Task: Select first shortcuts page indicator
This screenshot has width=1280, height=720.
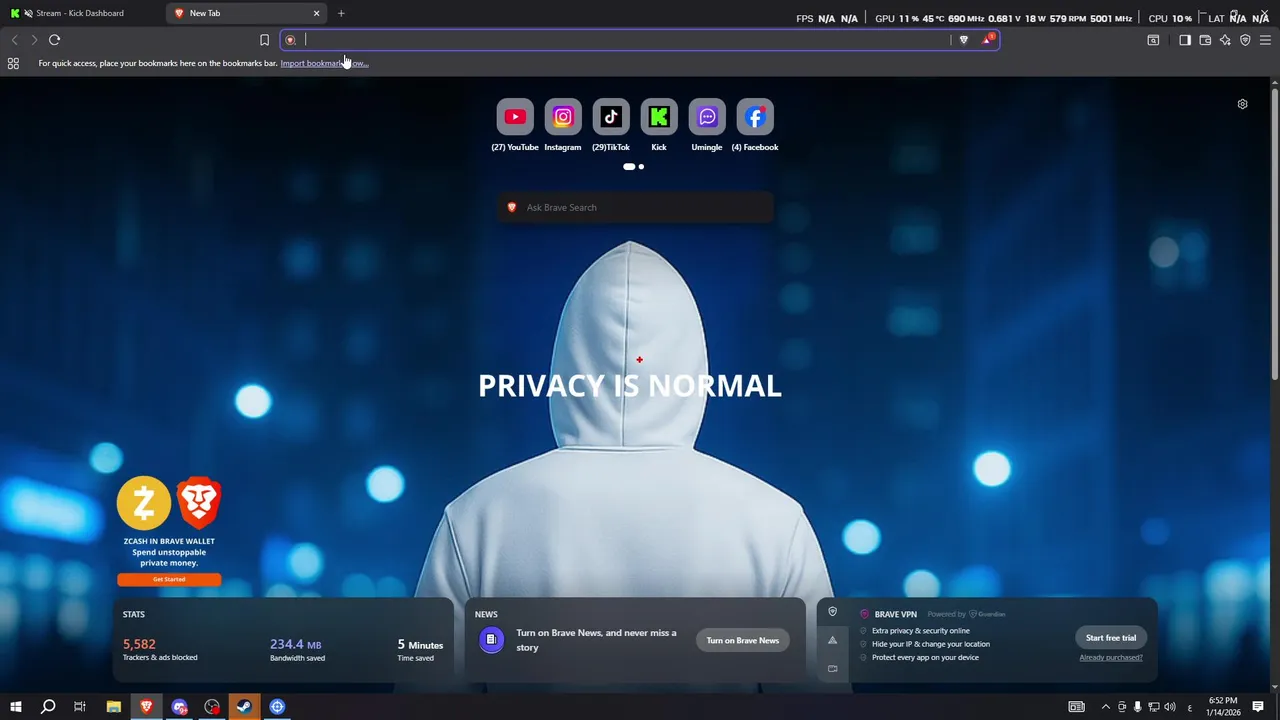Action: click(629, 167)
